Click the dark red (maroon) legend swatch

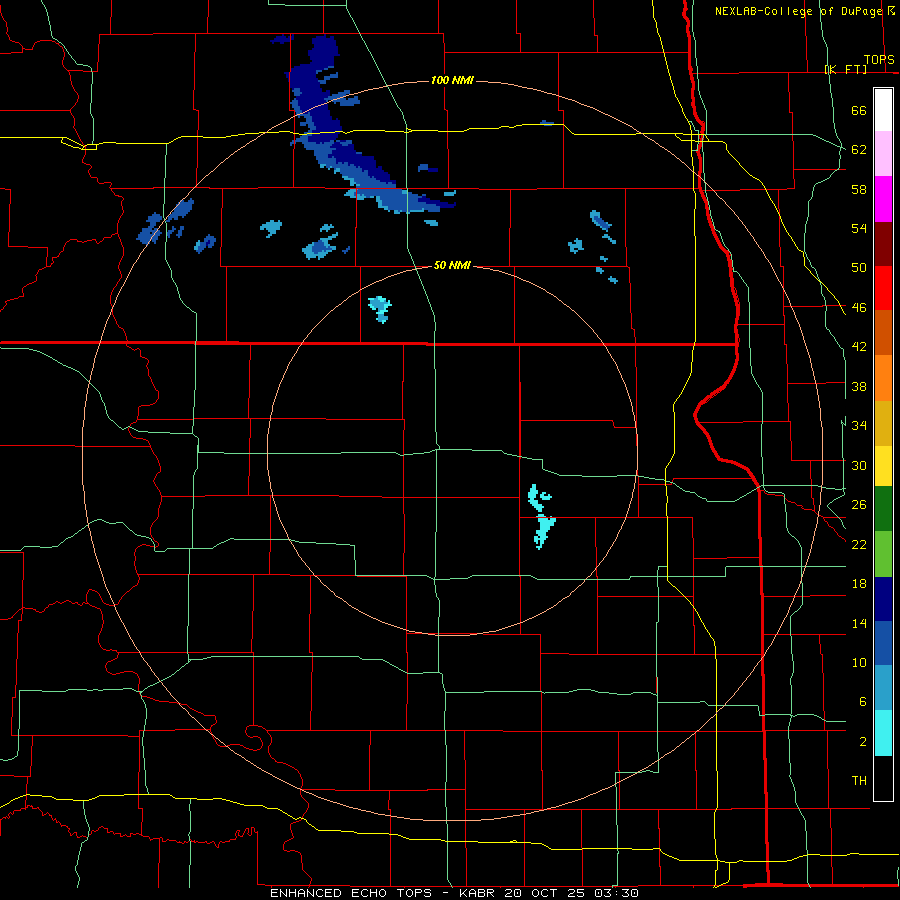883,243
